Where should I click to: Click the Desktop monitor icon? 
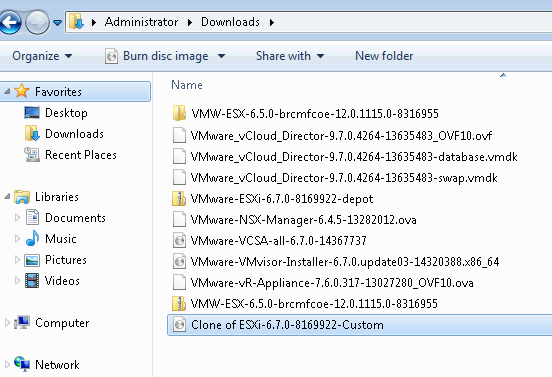click(32, 113)
